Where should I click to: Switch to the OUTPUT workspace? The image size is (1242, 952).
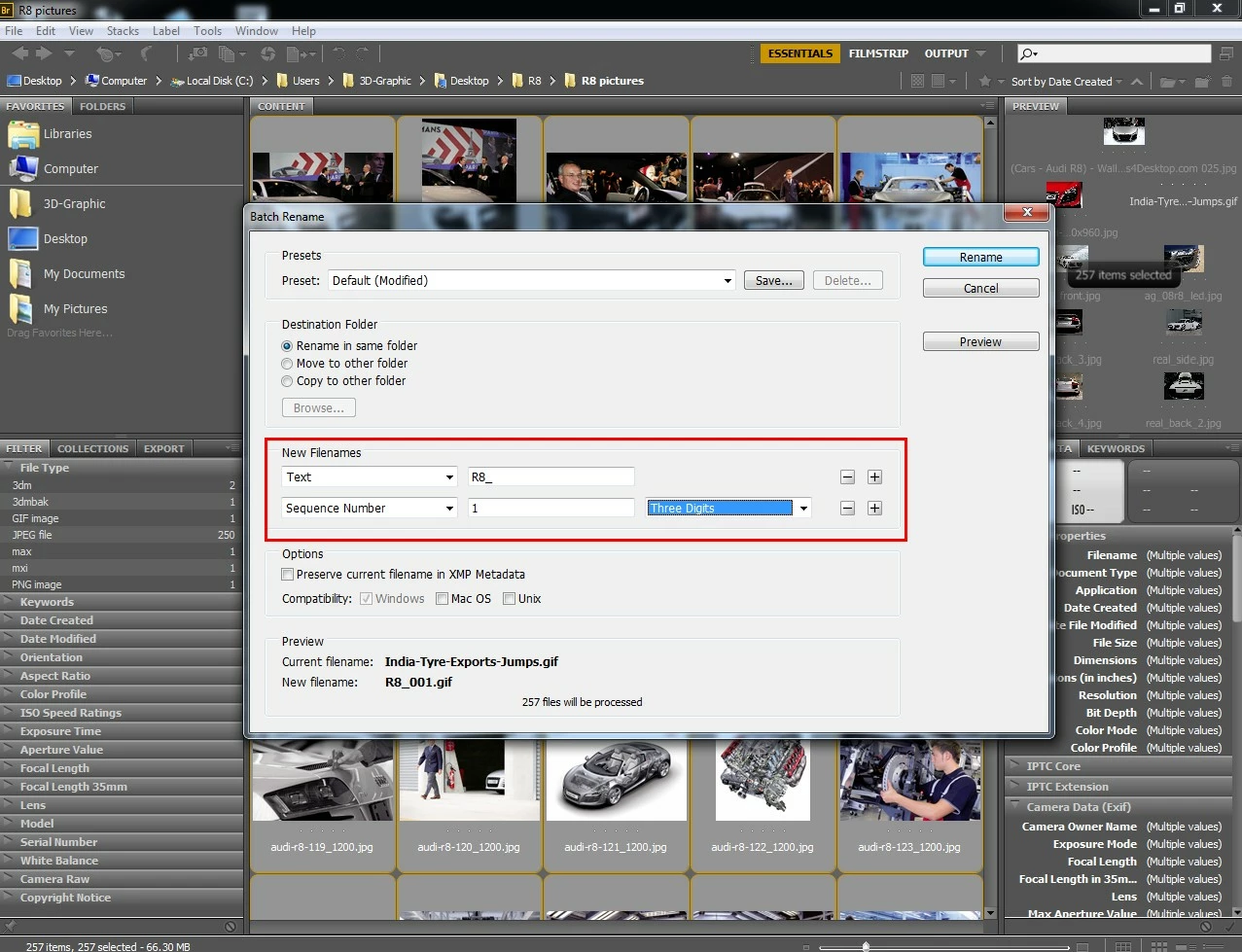(x=946, y=53)
